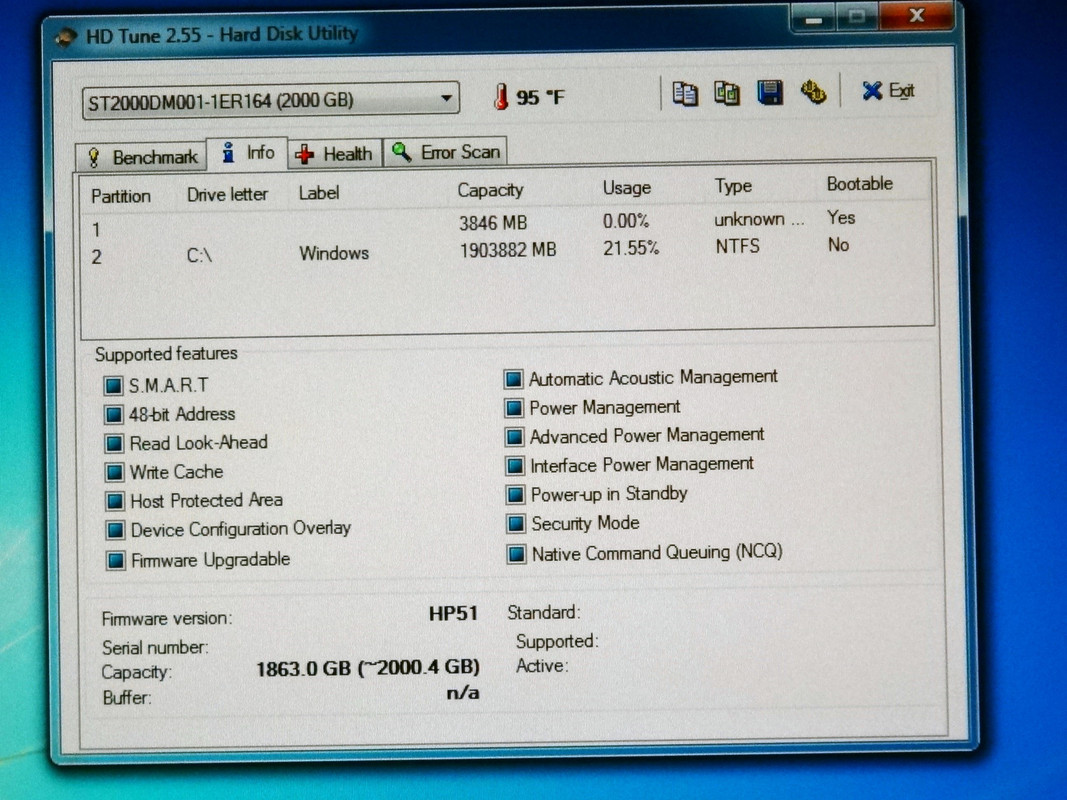Toggle the 48-bit Address checkbox
Screen dimensions: 1067x800
[113, 414]
